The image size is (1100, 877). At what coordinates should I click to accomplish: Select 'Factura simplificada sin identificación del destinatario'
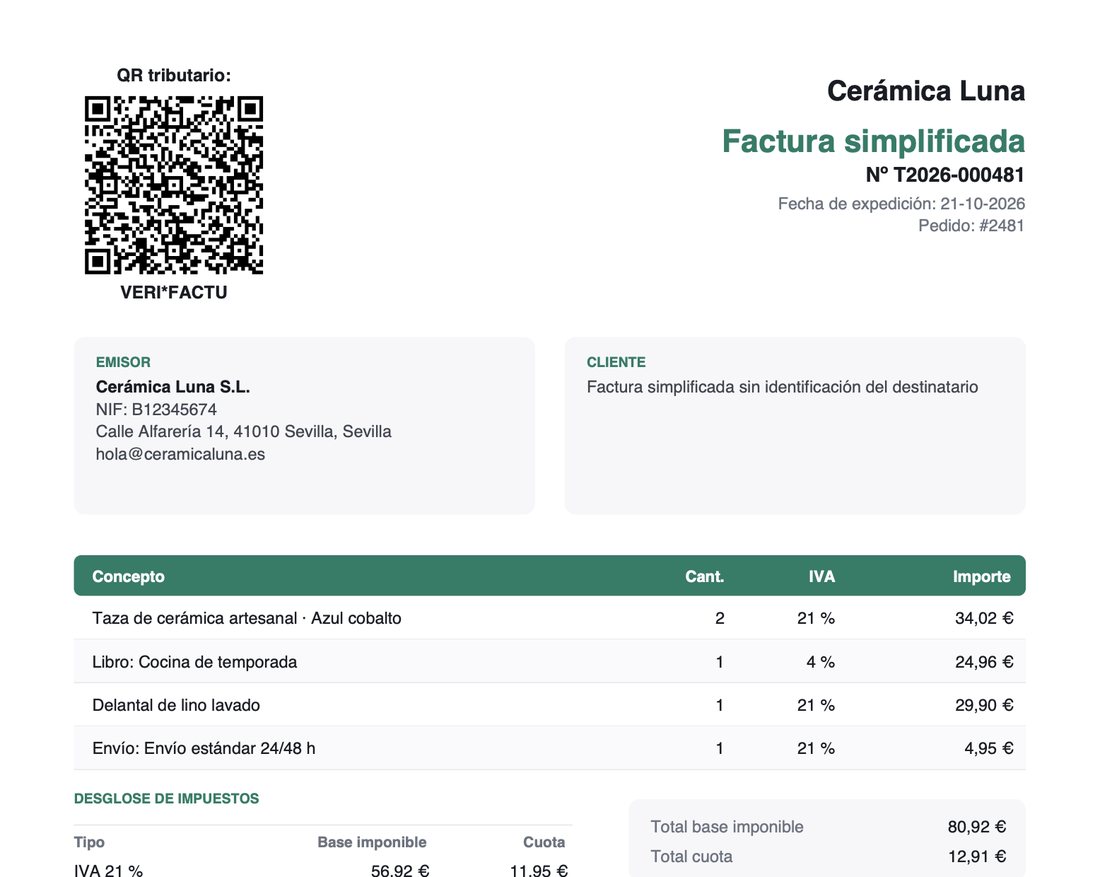(x=782, y=387)
